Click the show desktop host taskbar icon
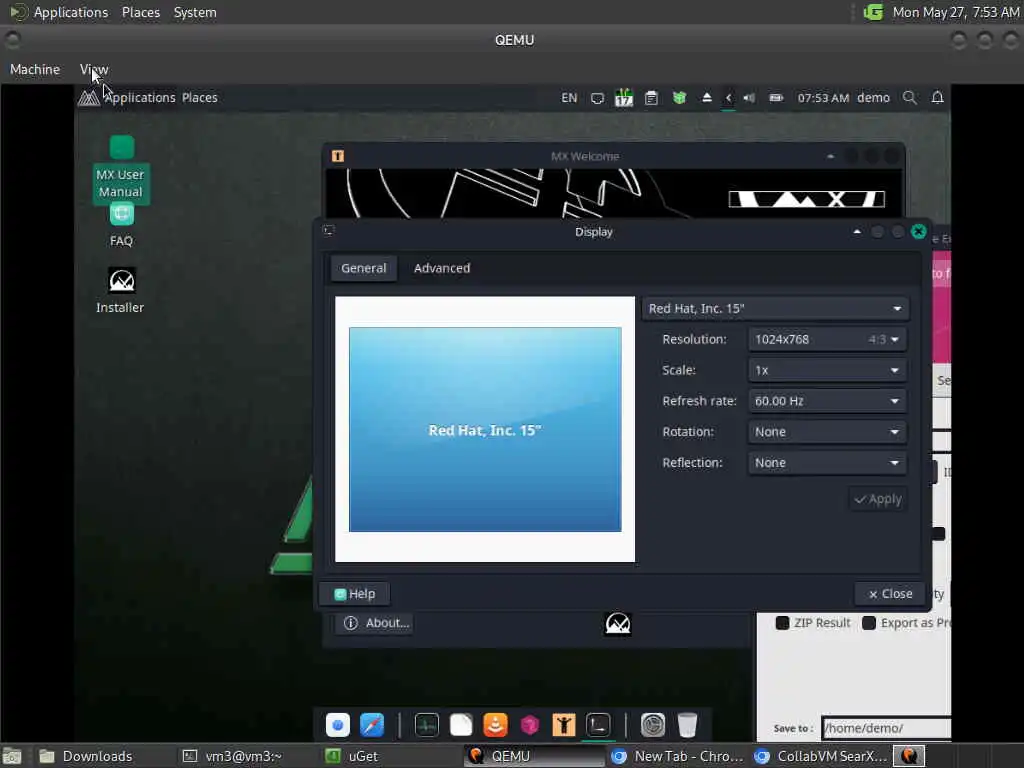 [x=12, y=756]
